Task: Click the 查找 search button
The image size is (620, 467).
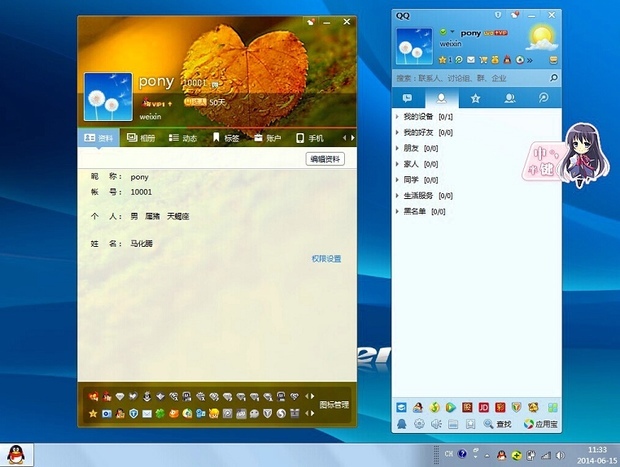Action: coord(498,424)
